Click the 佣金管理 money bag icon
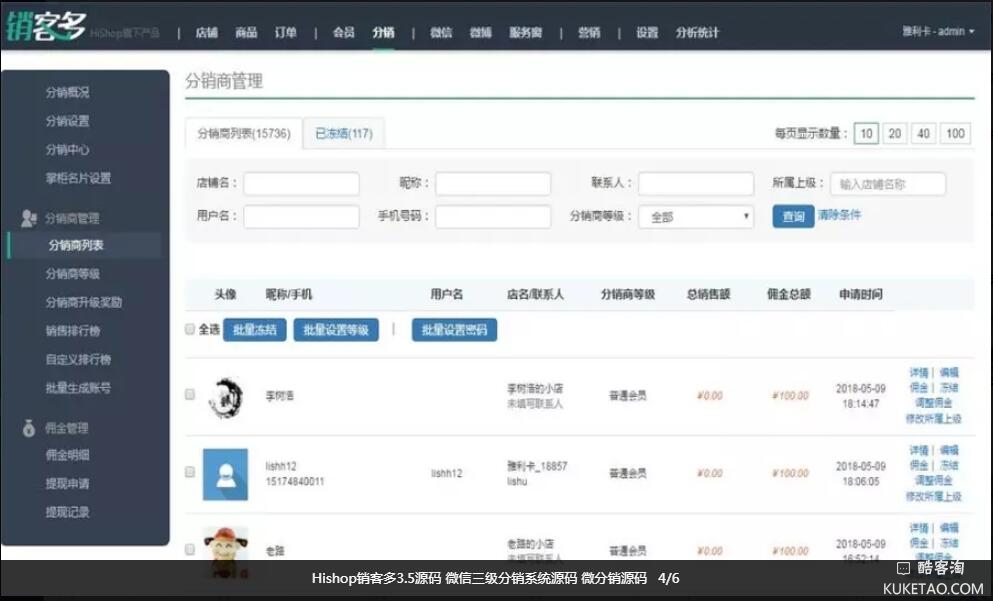Screen dimensions: 993x601 pyautogui.click(x=28, y=428)
